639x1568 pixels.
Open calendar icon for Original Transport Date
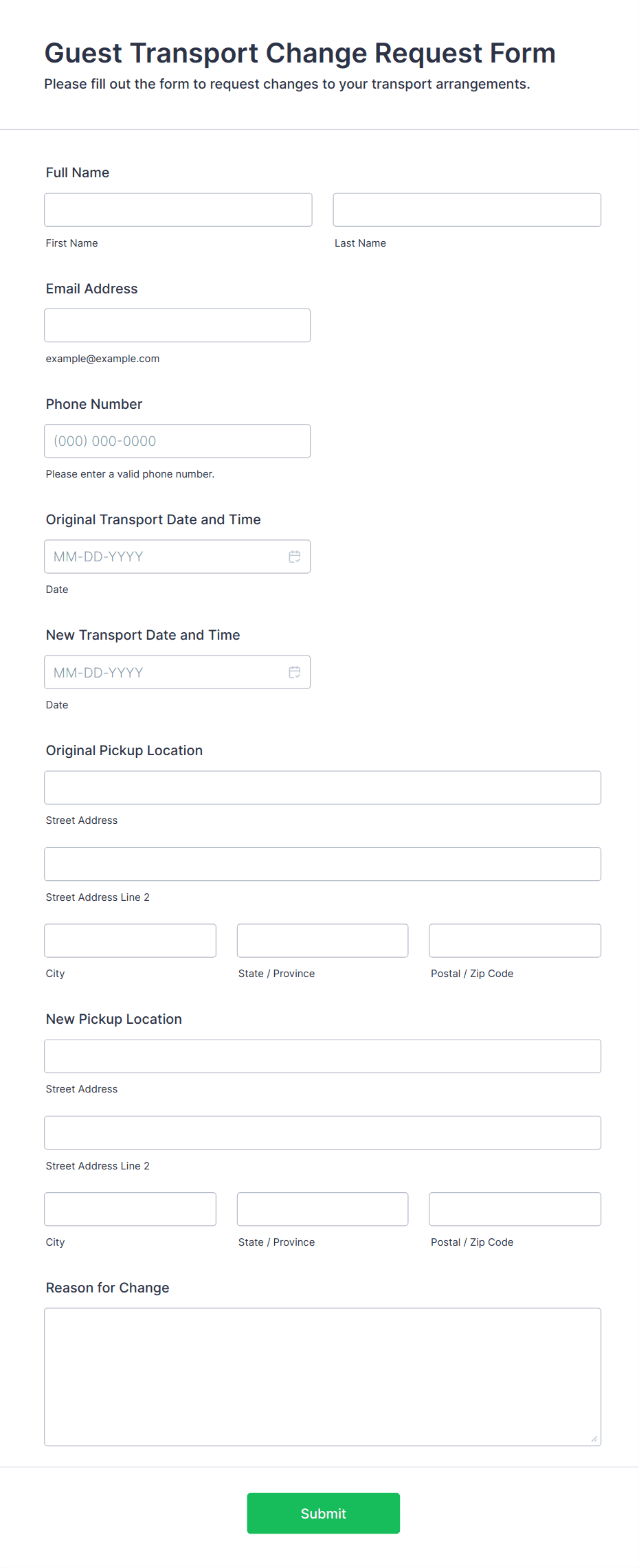pyautogui.click(x=294, y=557)
